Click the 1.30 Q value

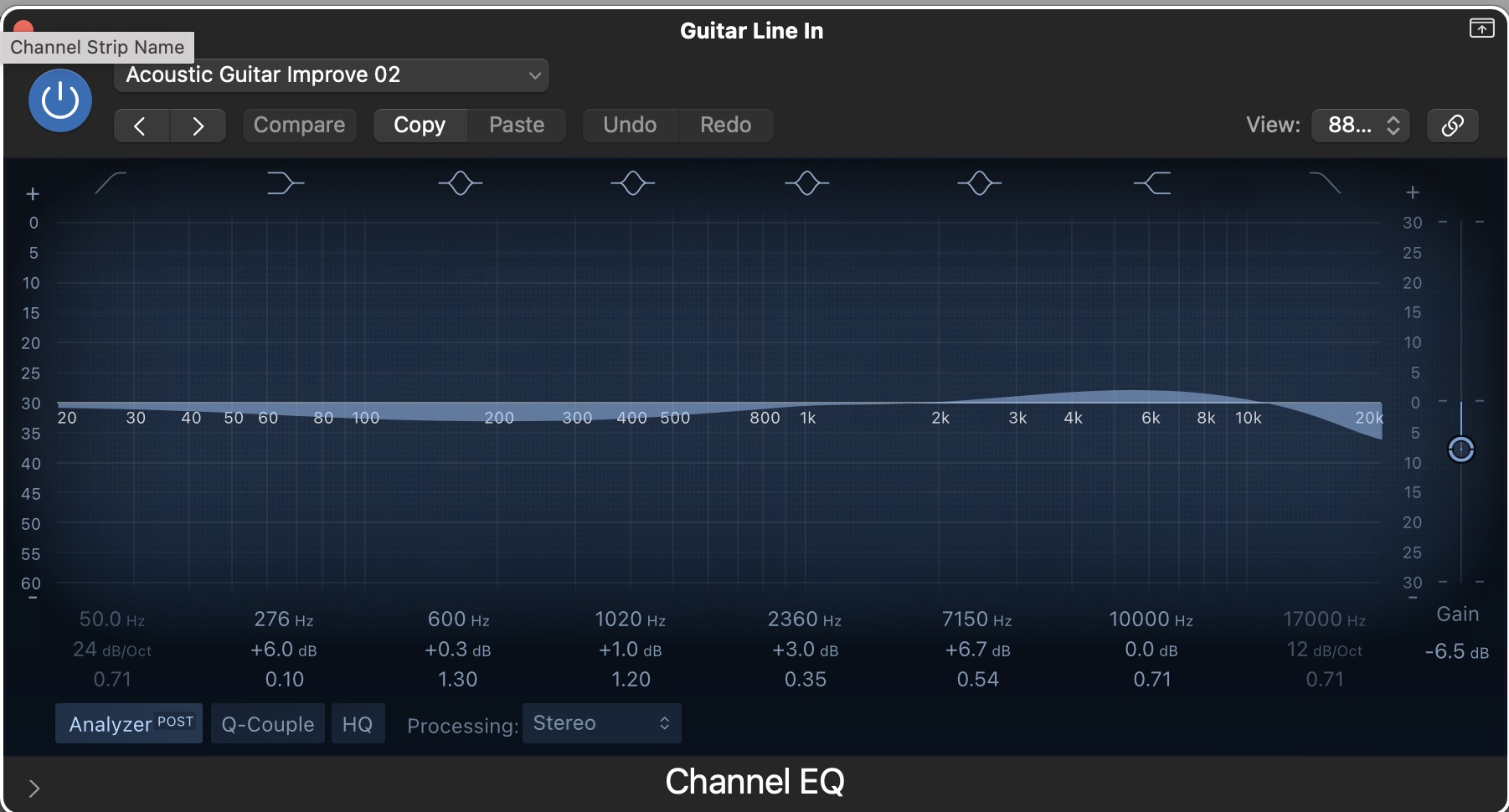(458, 680)
